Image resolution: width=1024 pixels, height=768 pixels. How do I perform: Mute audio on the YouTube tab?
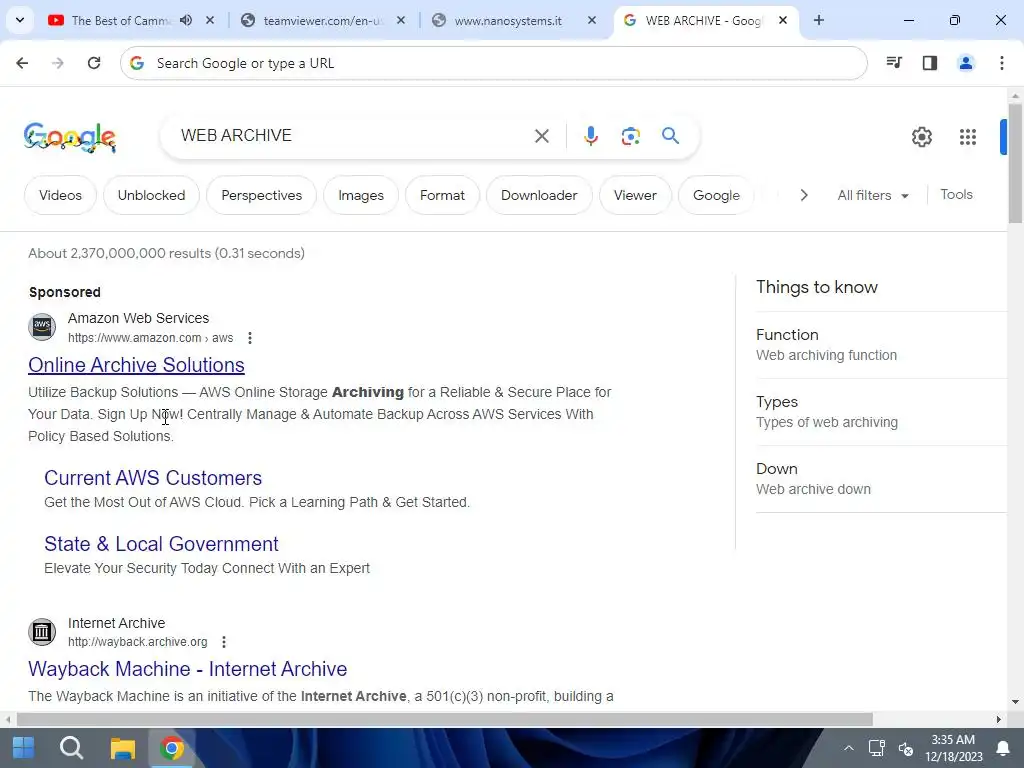[186, 20]
